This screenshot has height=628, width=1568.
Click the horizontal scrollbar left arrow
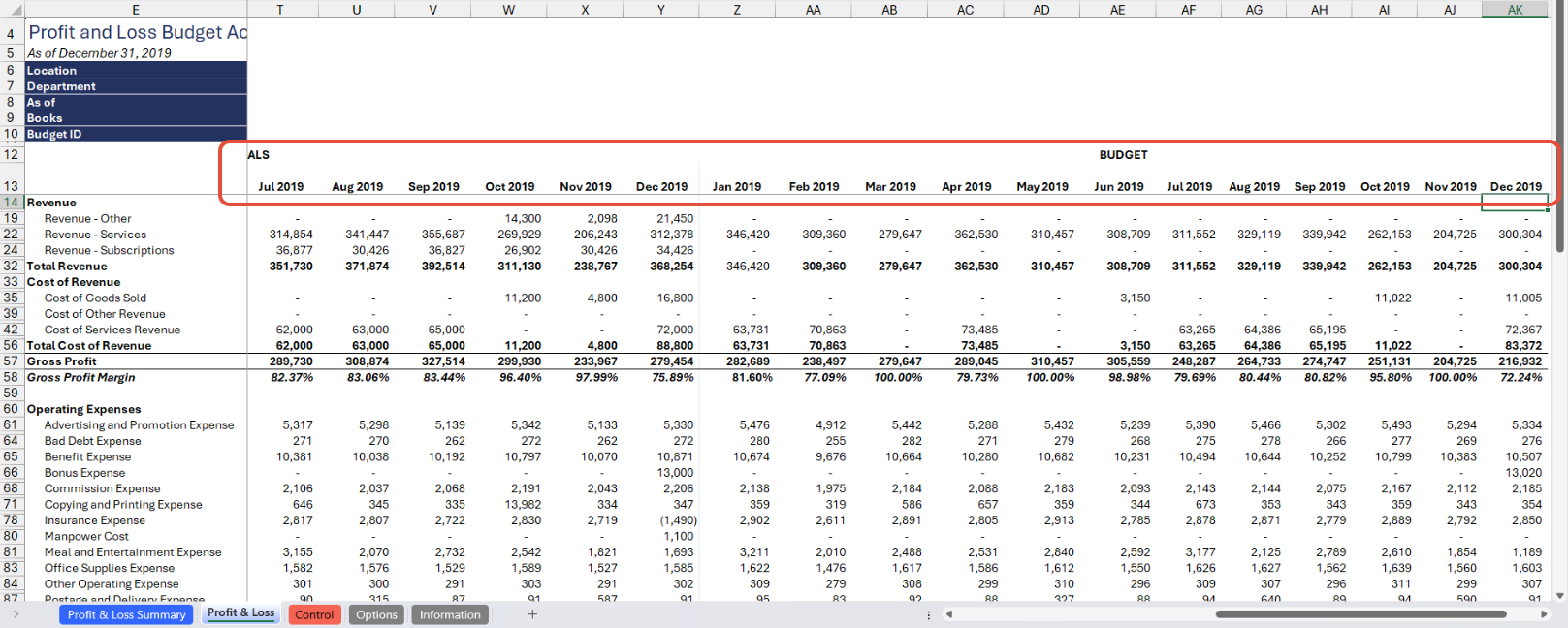[949, 614]
